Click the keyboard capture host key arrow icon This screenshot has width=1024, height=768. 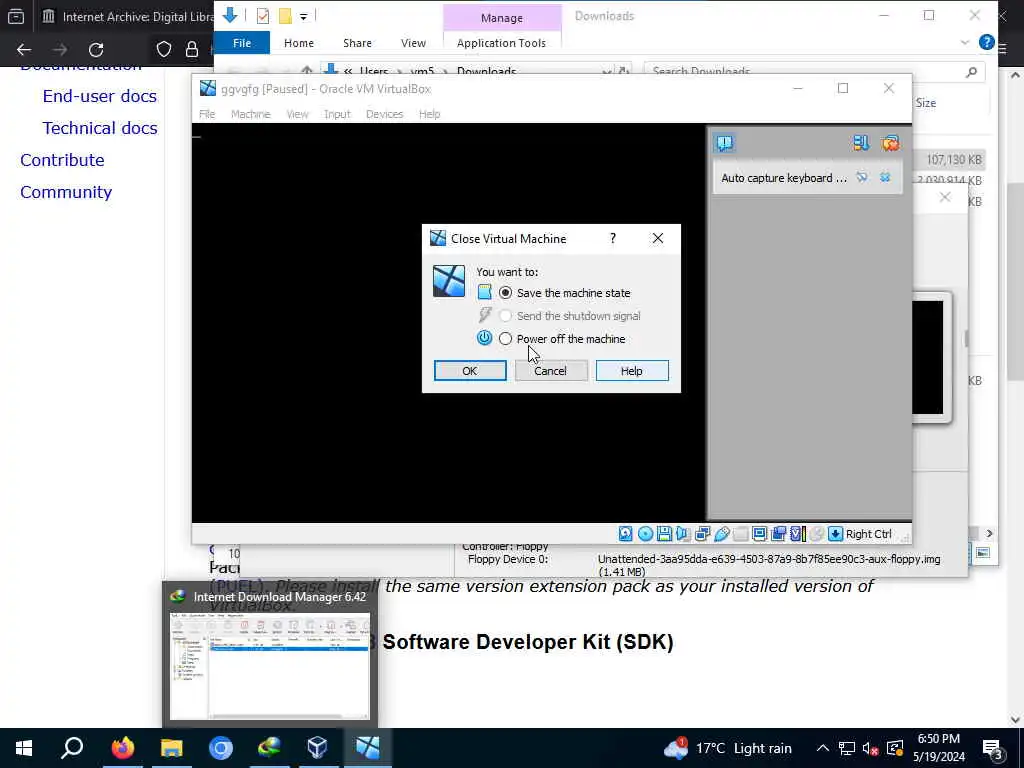pos(835,534)
